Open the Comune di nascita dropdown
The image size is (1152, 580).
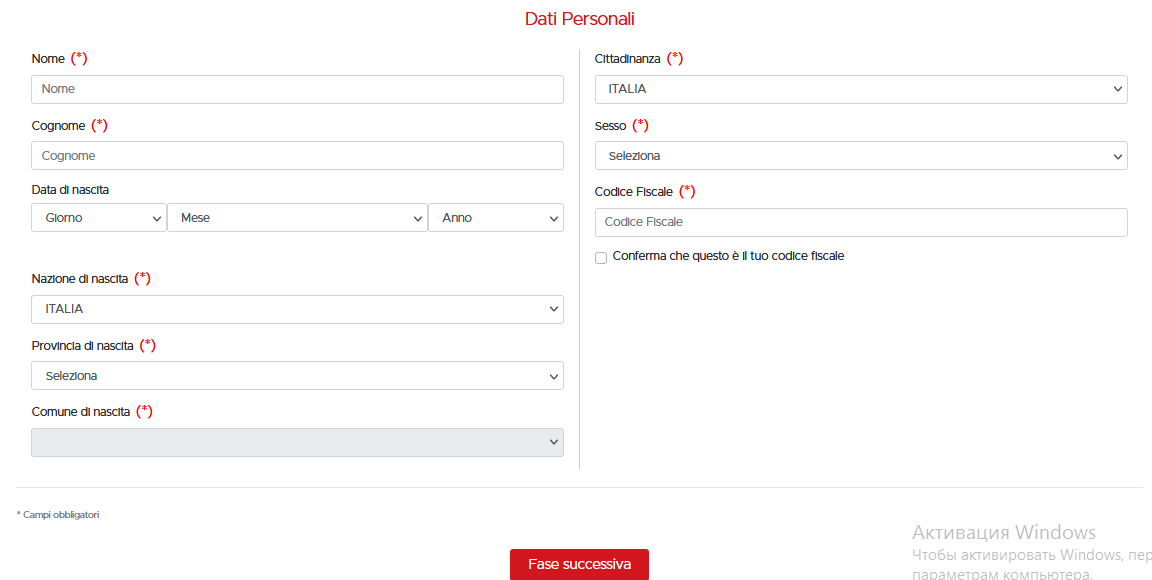(x=297, y=442)
